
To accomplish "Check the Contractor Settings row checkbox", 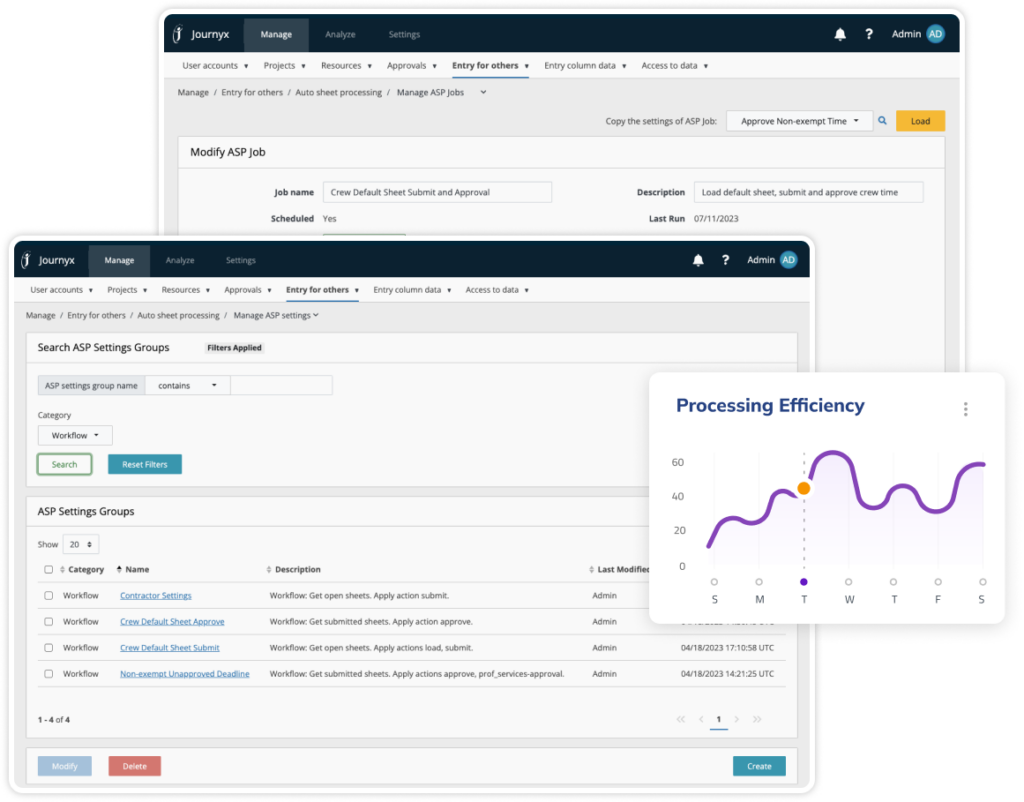I will pos(48,595).
